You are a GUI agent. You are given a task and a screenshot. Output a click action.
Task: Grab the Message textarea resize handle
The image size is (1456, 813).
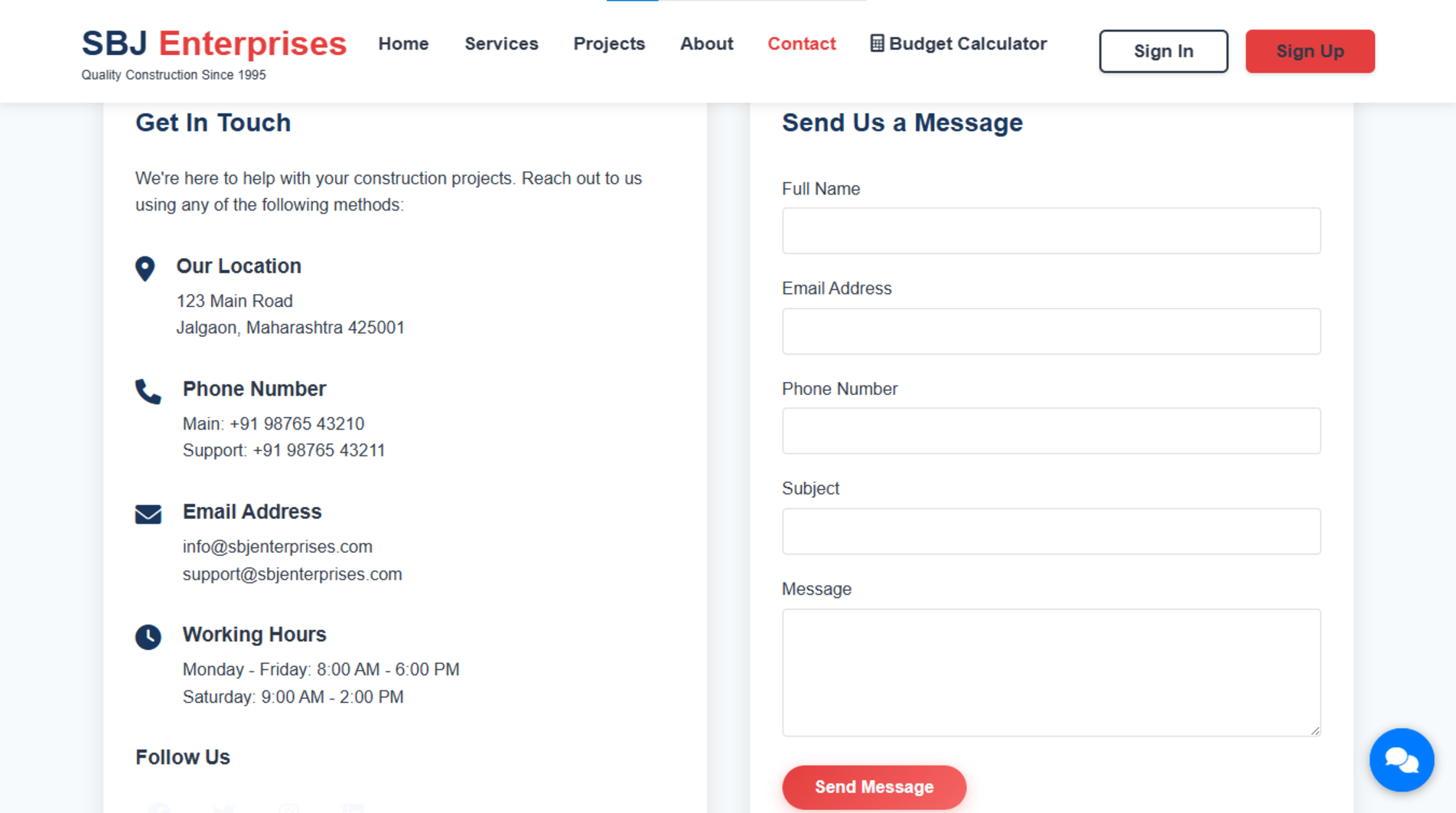[1314, 730]
